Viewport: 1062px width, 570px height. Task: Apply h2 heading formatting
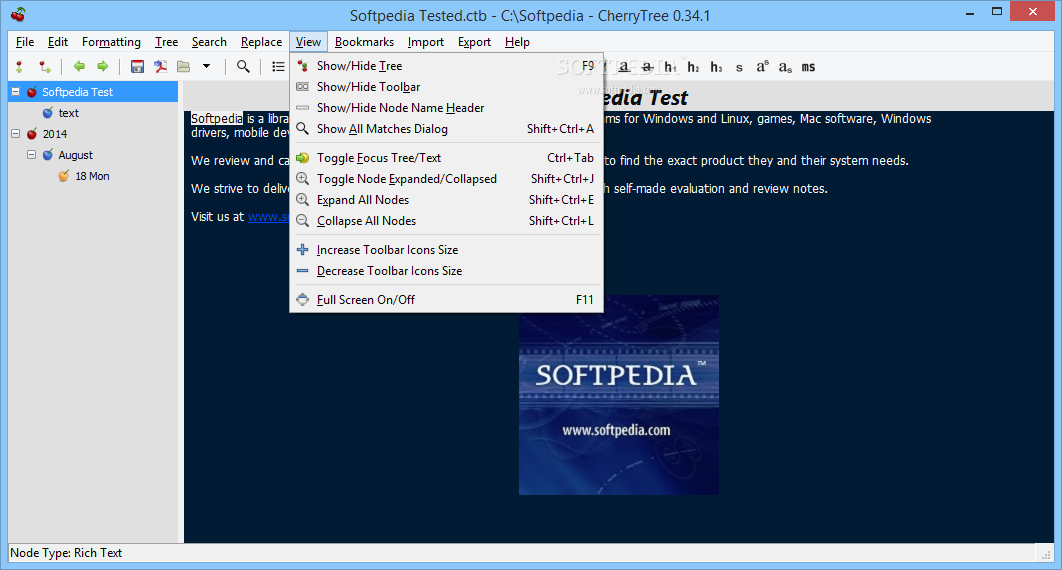pyautogui.click(x=693, y=67)
